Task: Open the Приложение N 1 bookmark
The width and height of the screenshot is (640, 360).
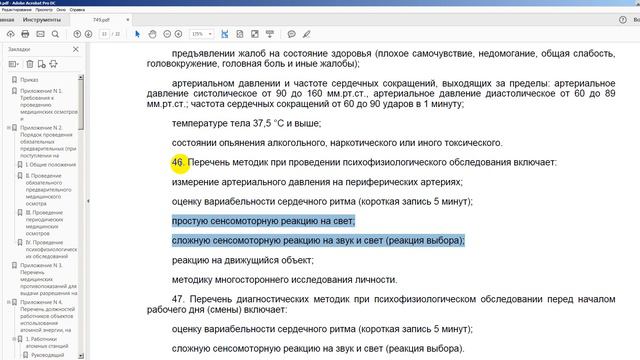Action: 49,105
